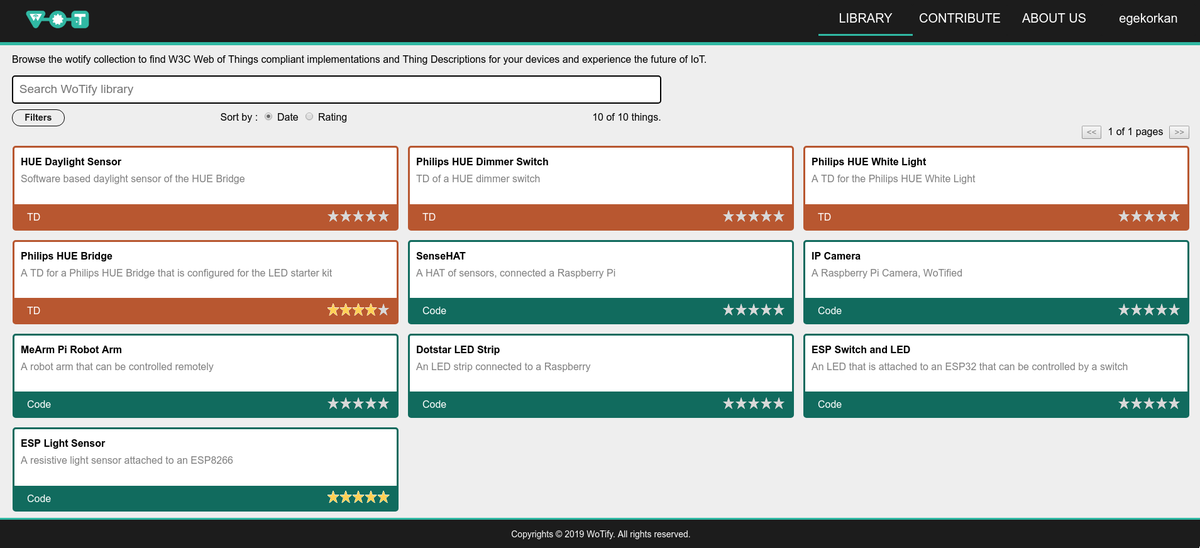Open the IP Camera card title
Screen dimensions: 1200x548
pos(836,255)
